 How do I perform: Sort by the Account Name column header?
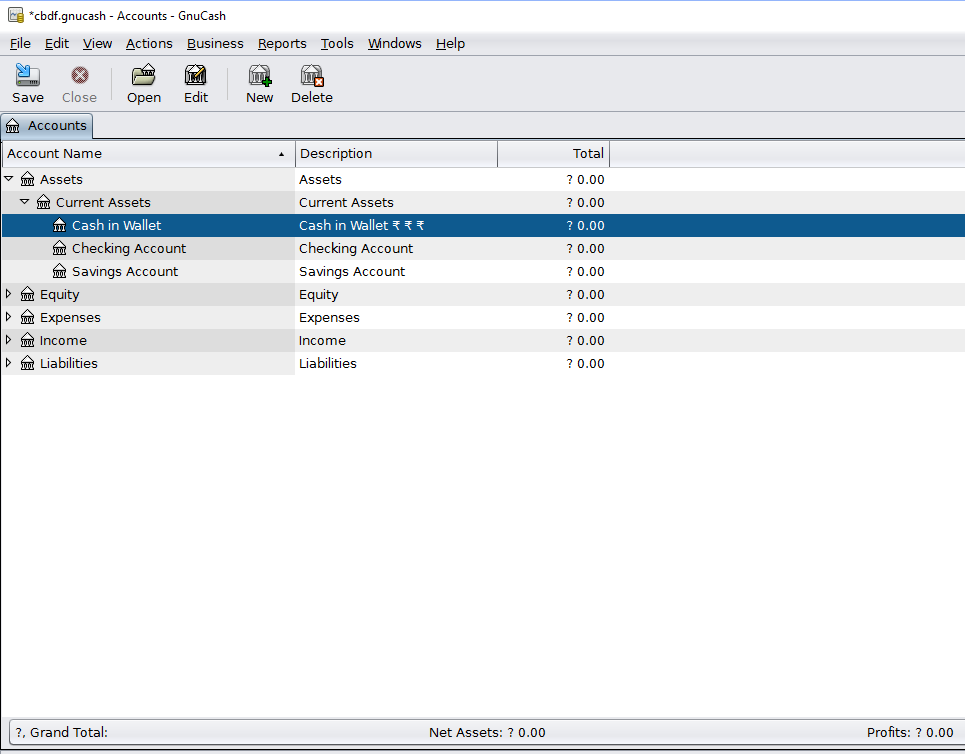click(149, 154)
